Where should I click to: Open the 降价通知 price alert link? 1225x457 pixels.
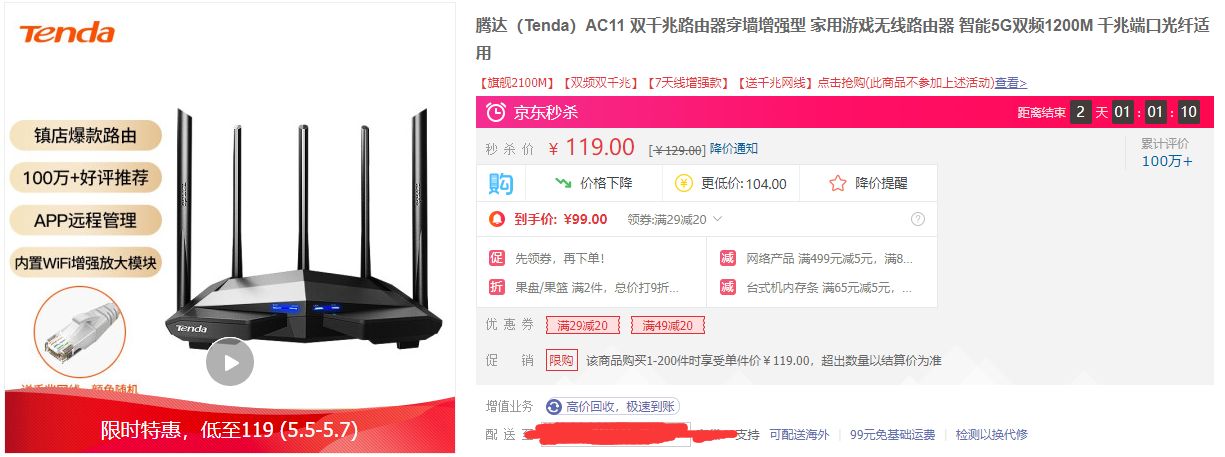(734, 148)
